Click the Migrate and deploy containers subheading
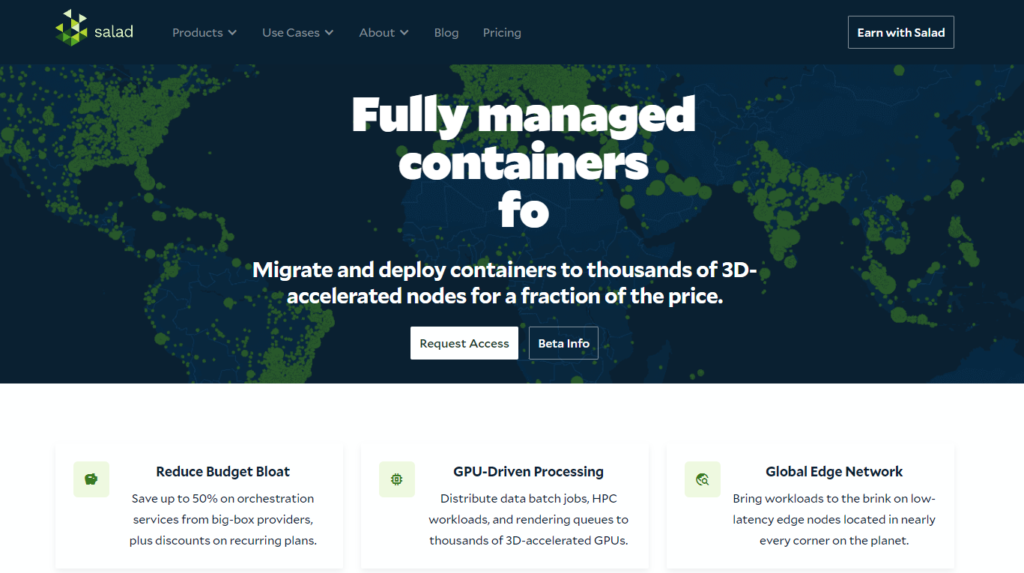This screenshot has height=573, width=1024. (505, 283)
